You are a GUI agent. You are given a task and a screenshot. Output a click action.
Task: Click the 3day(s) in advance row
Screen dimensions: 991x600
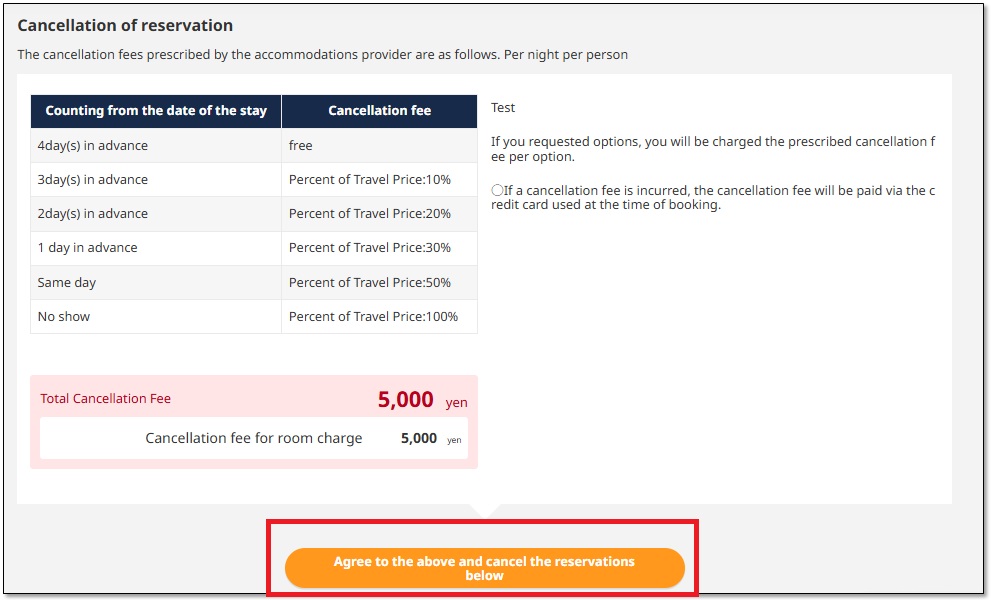[93, 180]
